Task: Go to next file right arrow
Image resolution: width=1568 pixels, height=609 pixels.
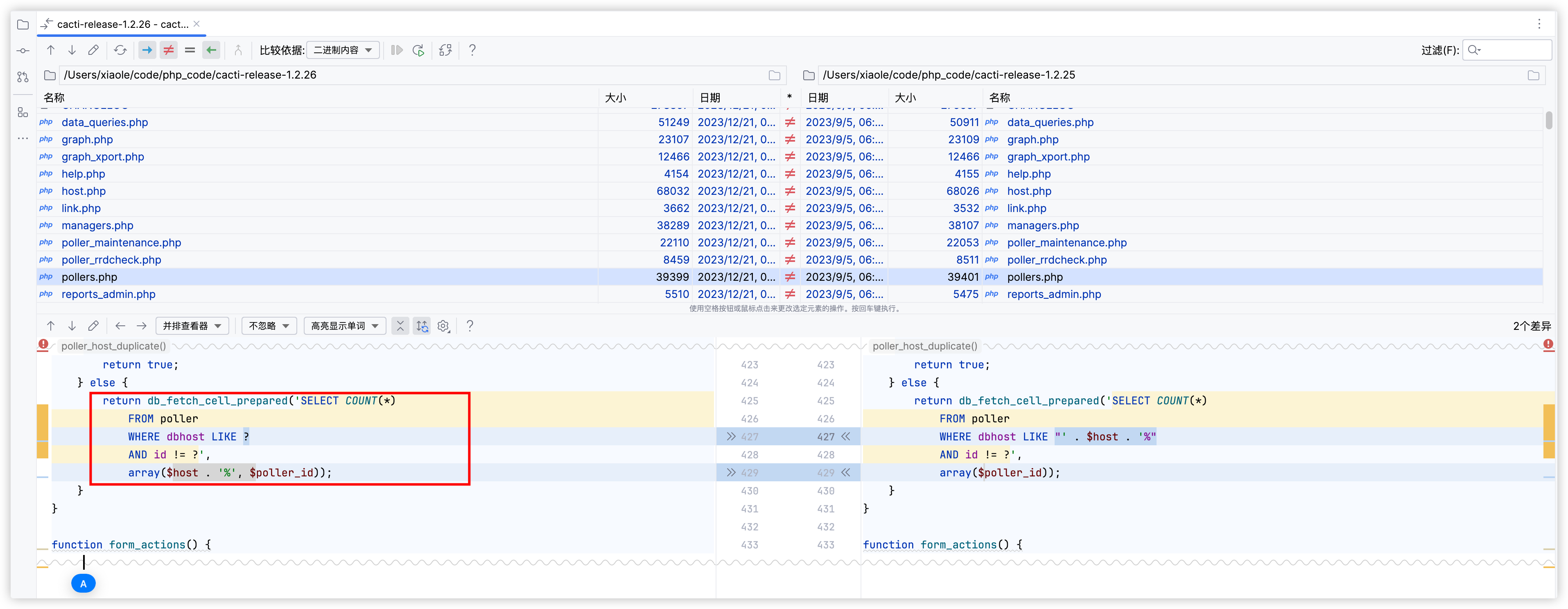Action: (x=141, y=326)
